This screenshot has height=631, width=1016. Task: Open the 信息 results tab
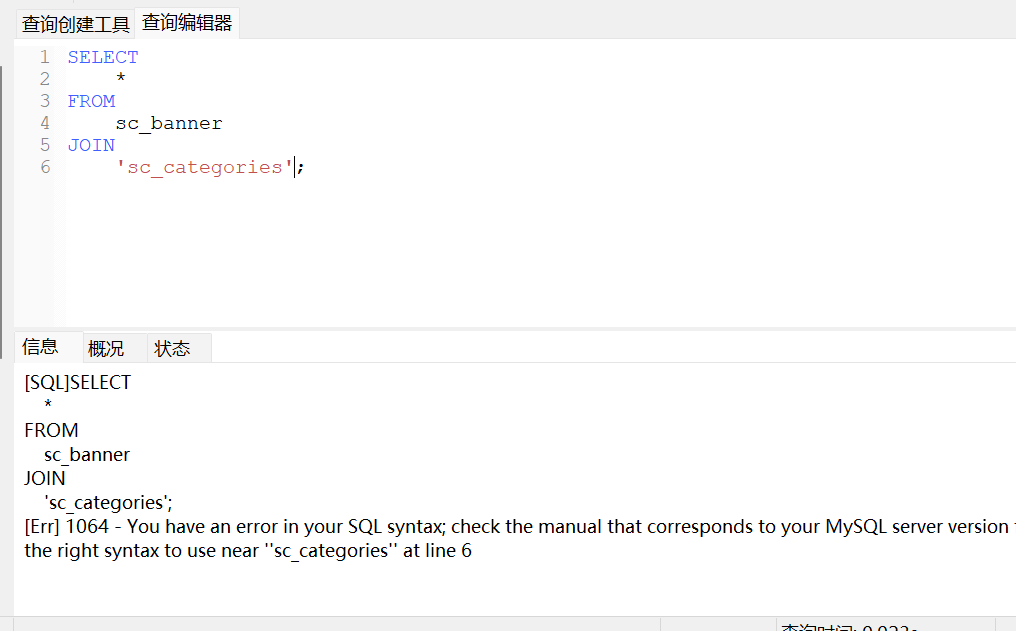(x=41, y=347)
